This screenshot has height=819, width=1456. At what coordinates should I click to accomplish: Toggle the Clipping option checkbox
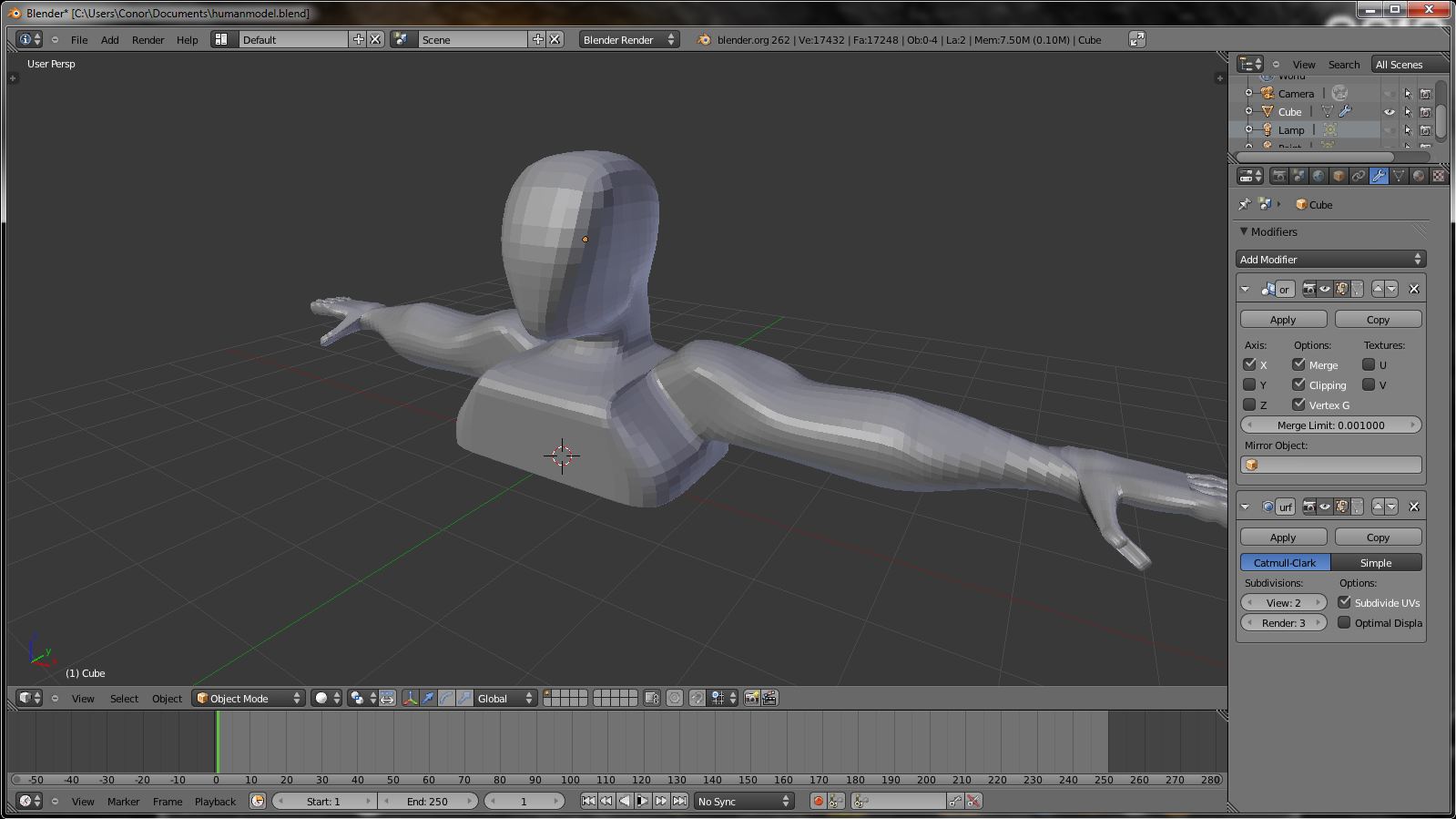coord(1298,384)
